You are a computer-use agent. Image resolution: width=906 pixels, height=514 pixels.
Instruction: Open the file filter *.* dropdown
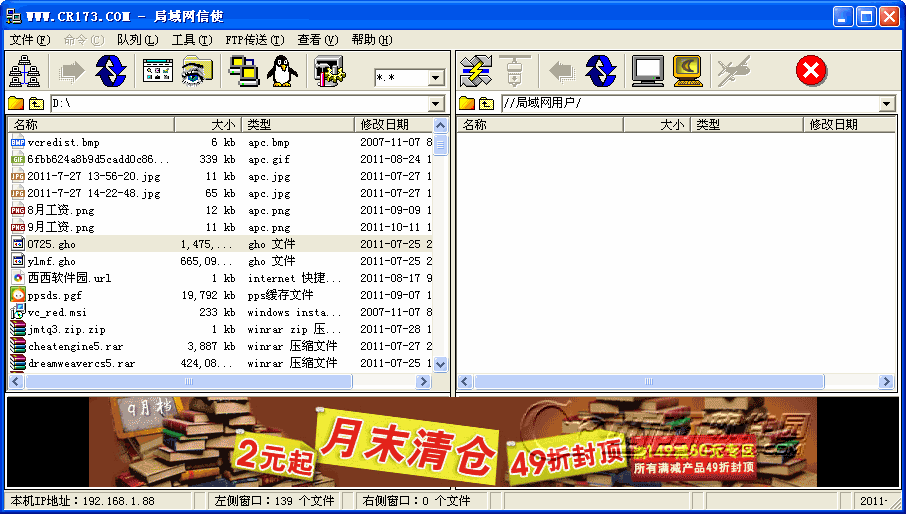(436, 77)
